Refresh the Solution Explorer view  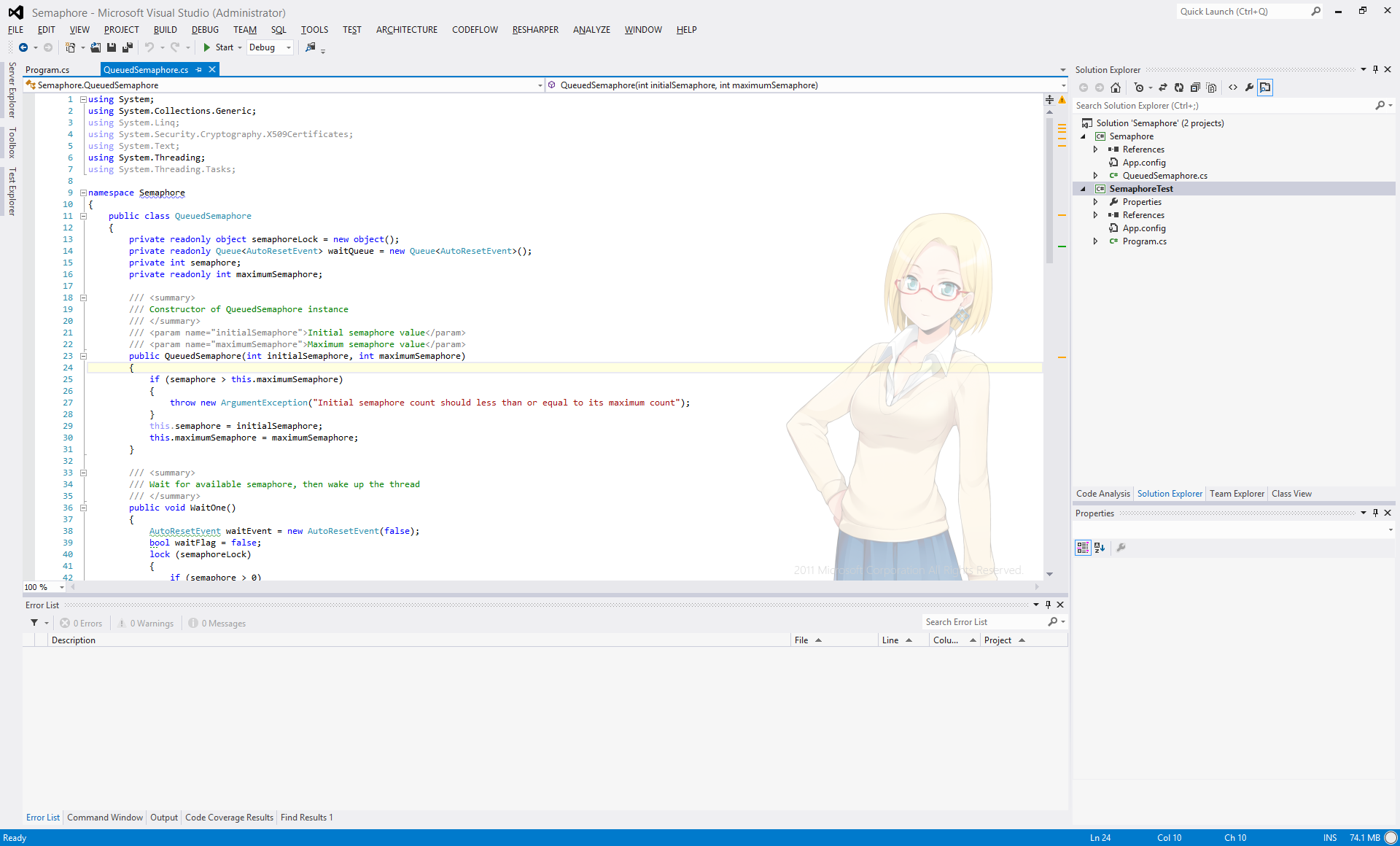point(1179,88)
